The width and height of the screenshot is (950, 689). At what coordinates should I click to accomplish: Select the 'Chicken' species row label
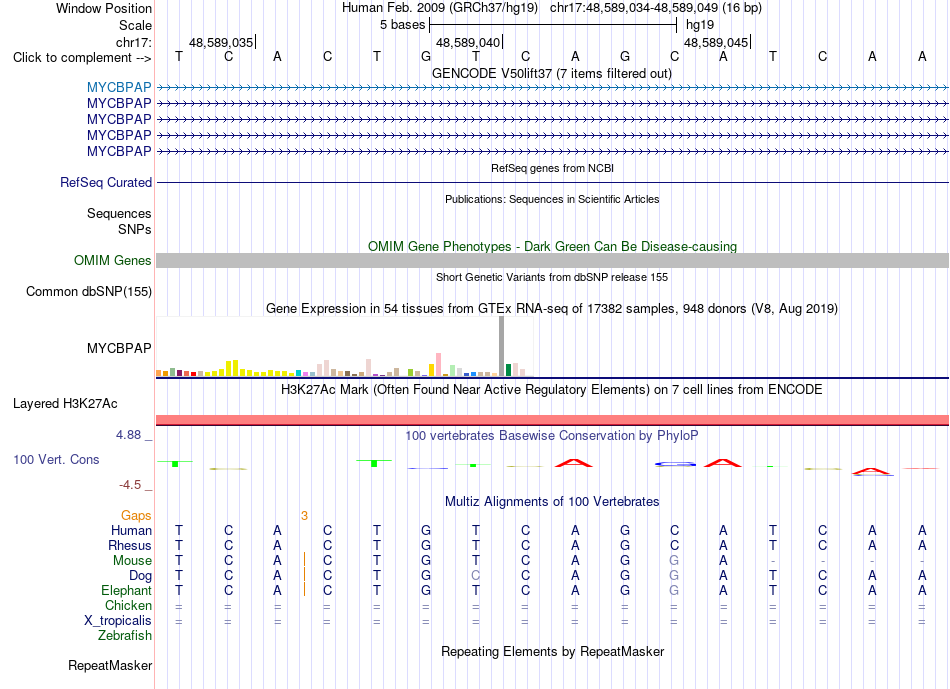coord(128,605)
